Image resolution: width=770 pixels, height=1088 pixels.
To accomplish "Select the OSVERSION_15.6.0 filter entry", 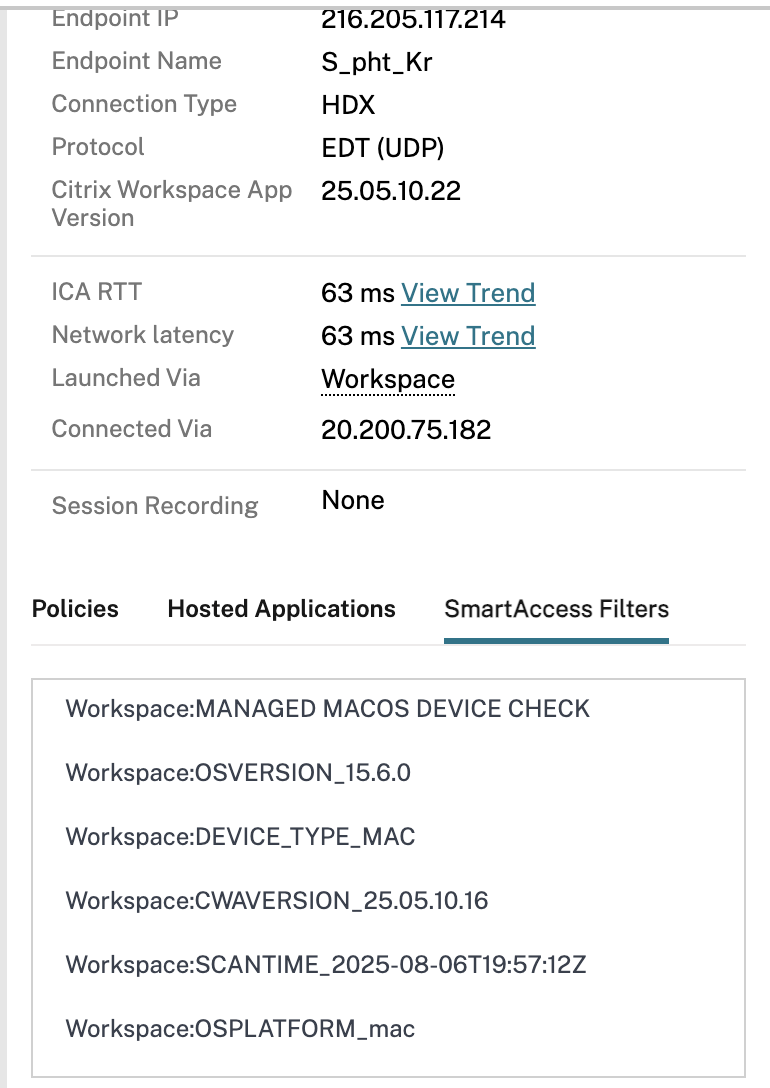I will pos(238,773).
